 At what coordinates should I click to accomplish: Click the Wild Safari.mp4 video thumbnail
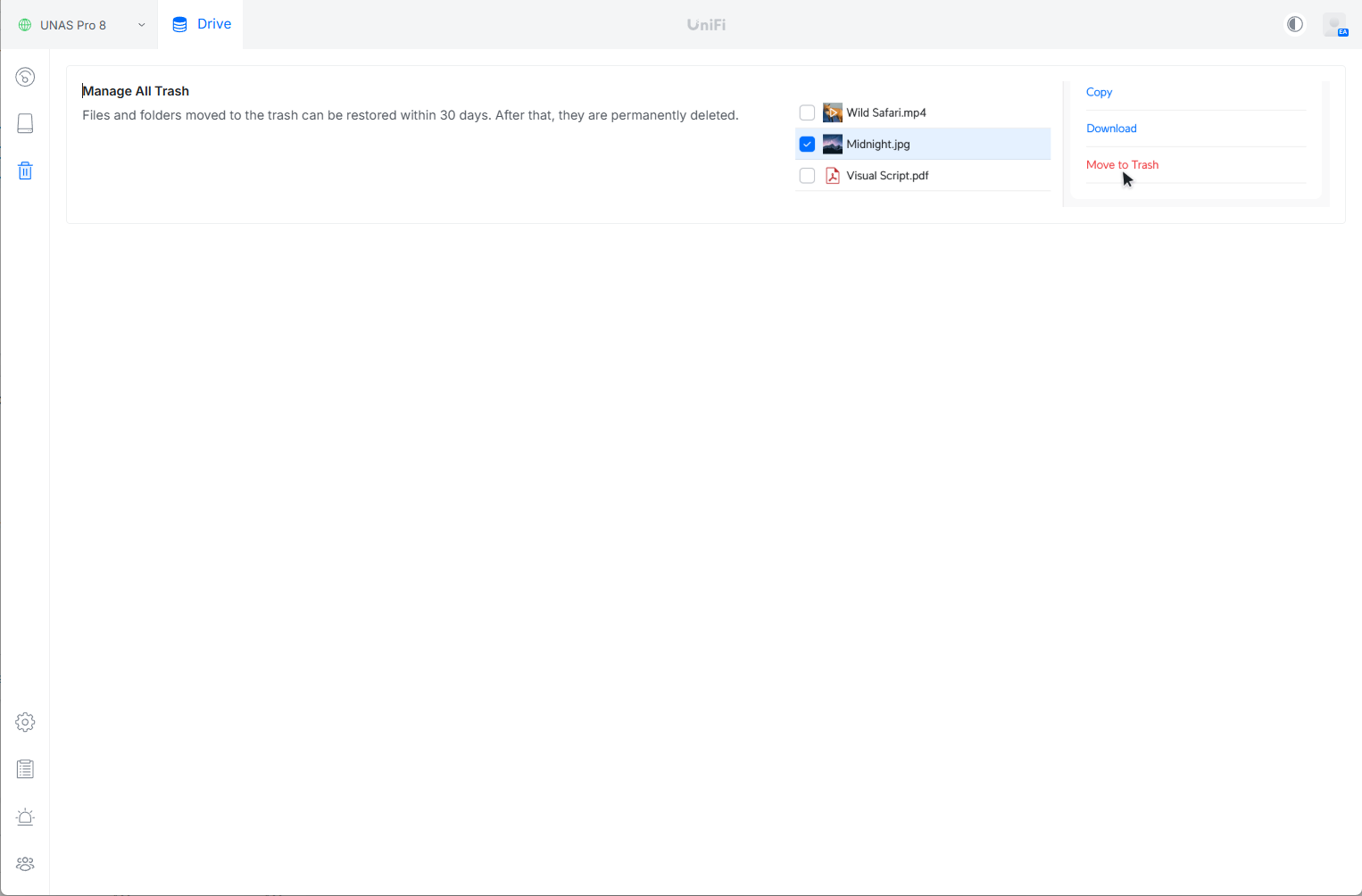(832, 112)
